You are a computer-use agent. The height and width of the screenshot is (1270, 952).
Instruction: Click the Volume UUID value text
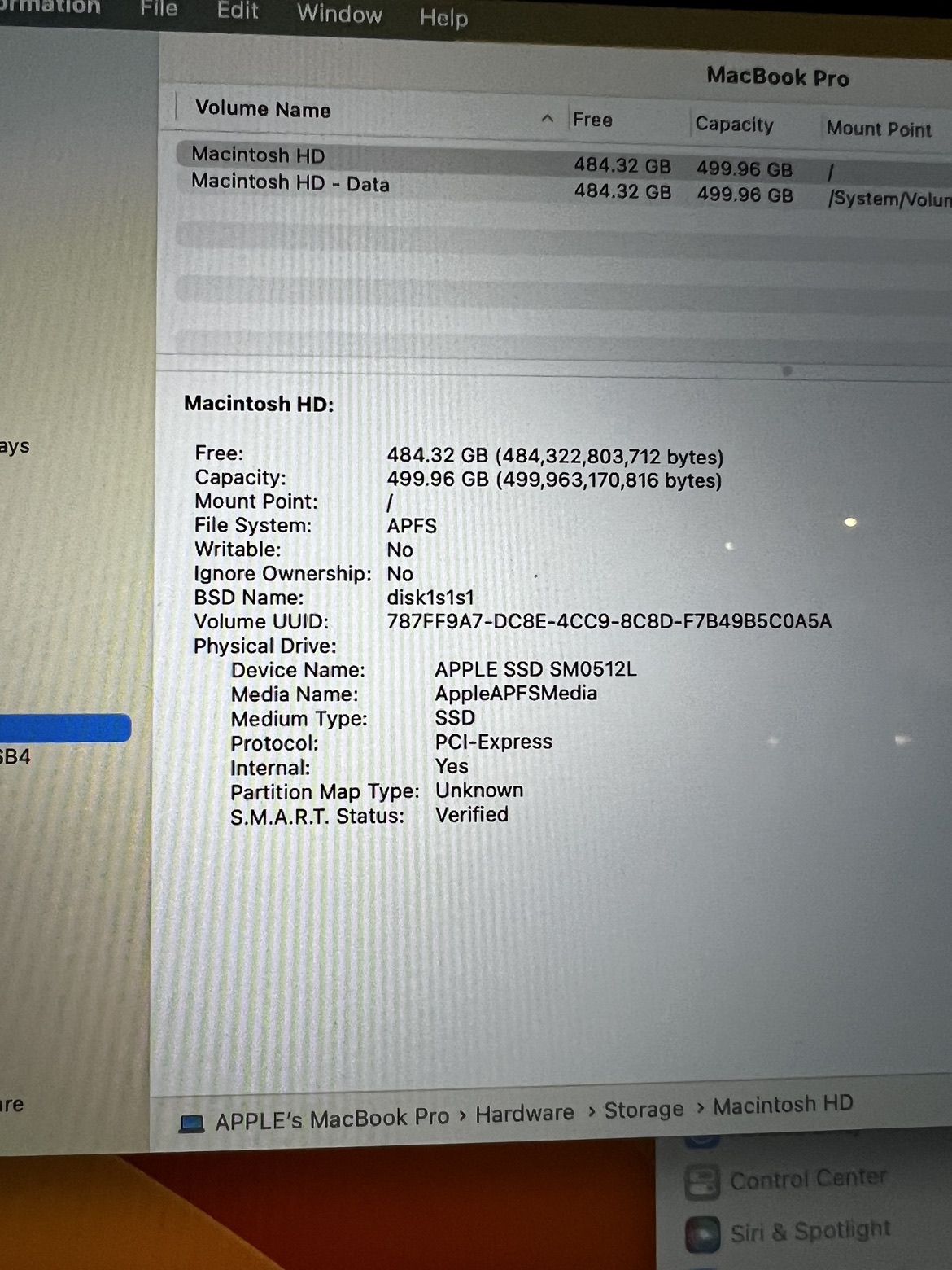click(x=609, y=622)
